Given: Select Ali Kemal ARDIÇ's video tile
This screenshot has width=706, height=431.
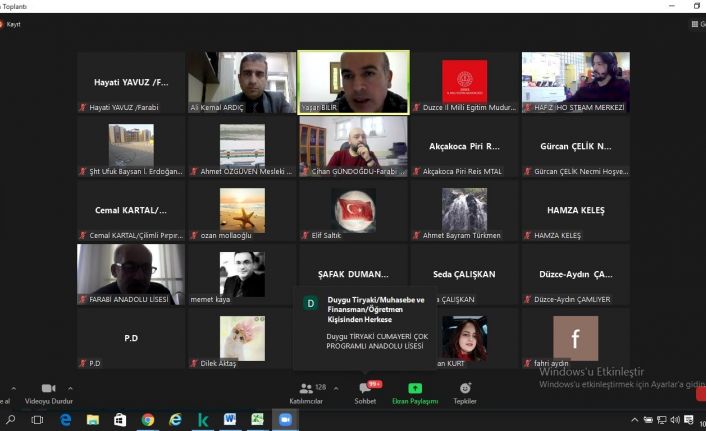Looking at the screenshot, I should point(242,82).
